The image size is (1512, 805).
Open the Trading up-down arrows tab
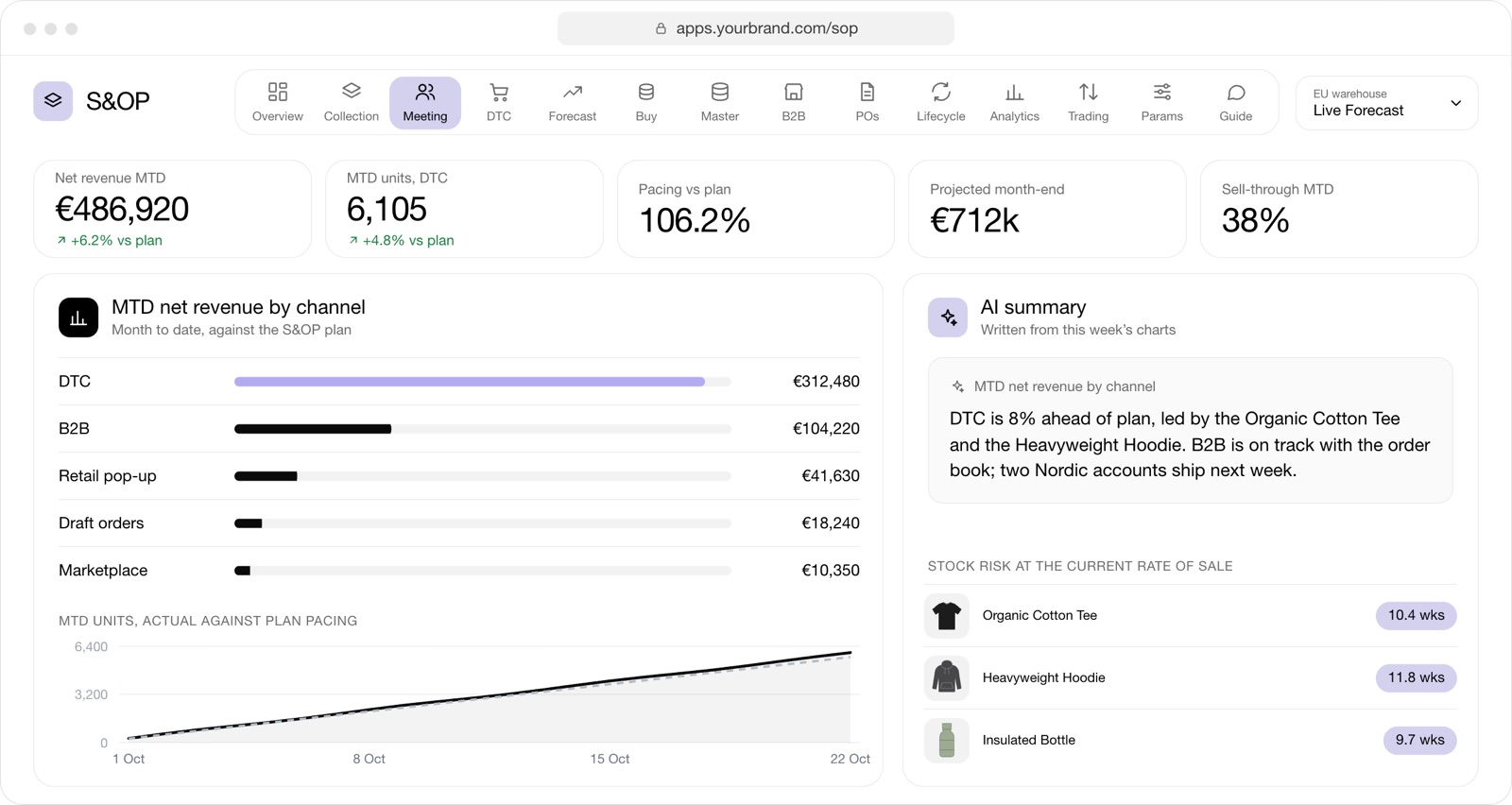click(1089, 103)
